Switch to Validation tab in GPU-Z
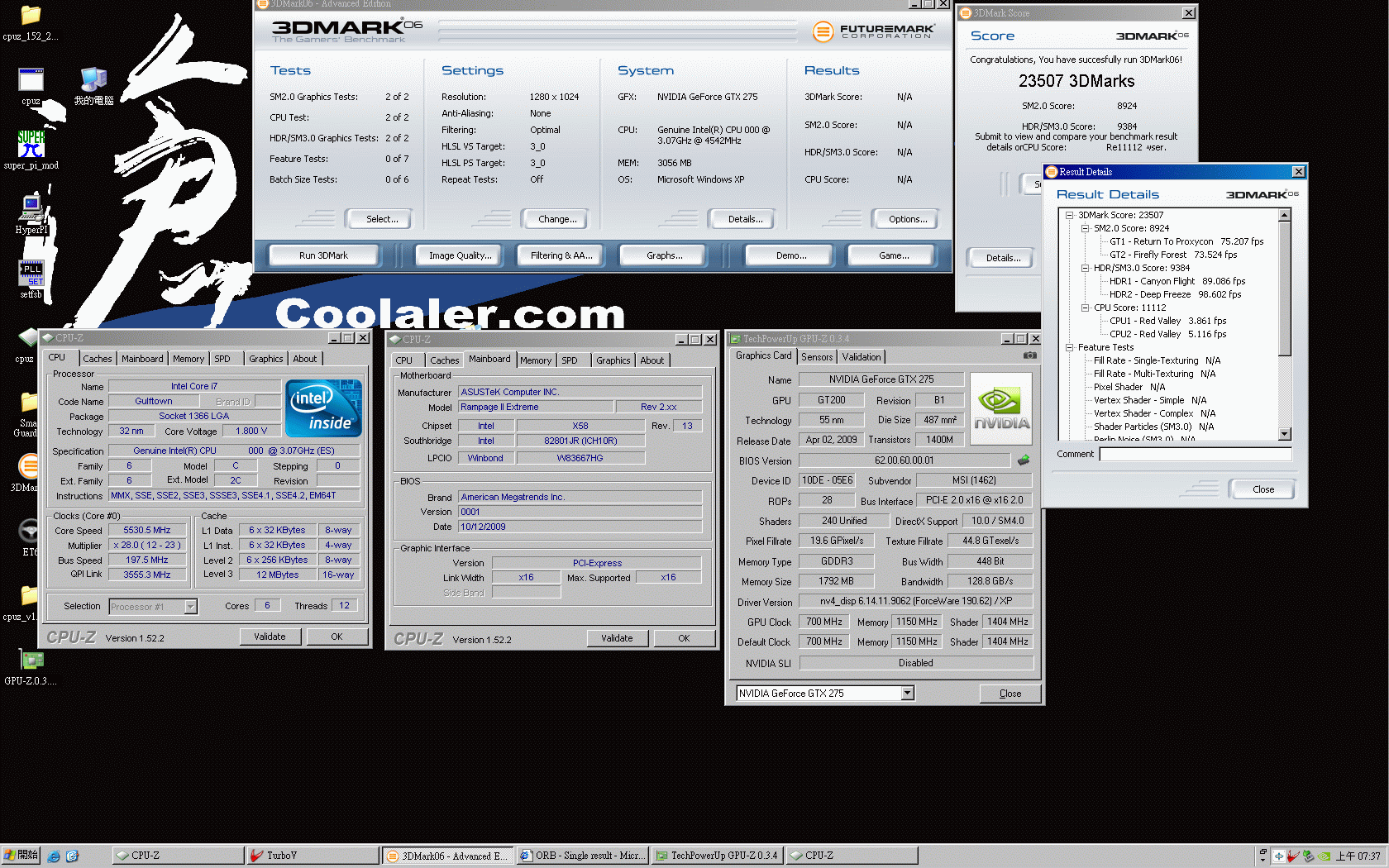This screenshot has width=1389, height=868. tap(862, 357)
